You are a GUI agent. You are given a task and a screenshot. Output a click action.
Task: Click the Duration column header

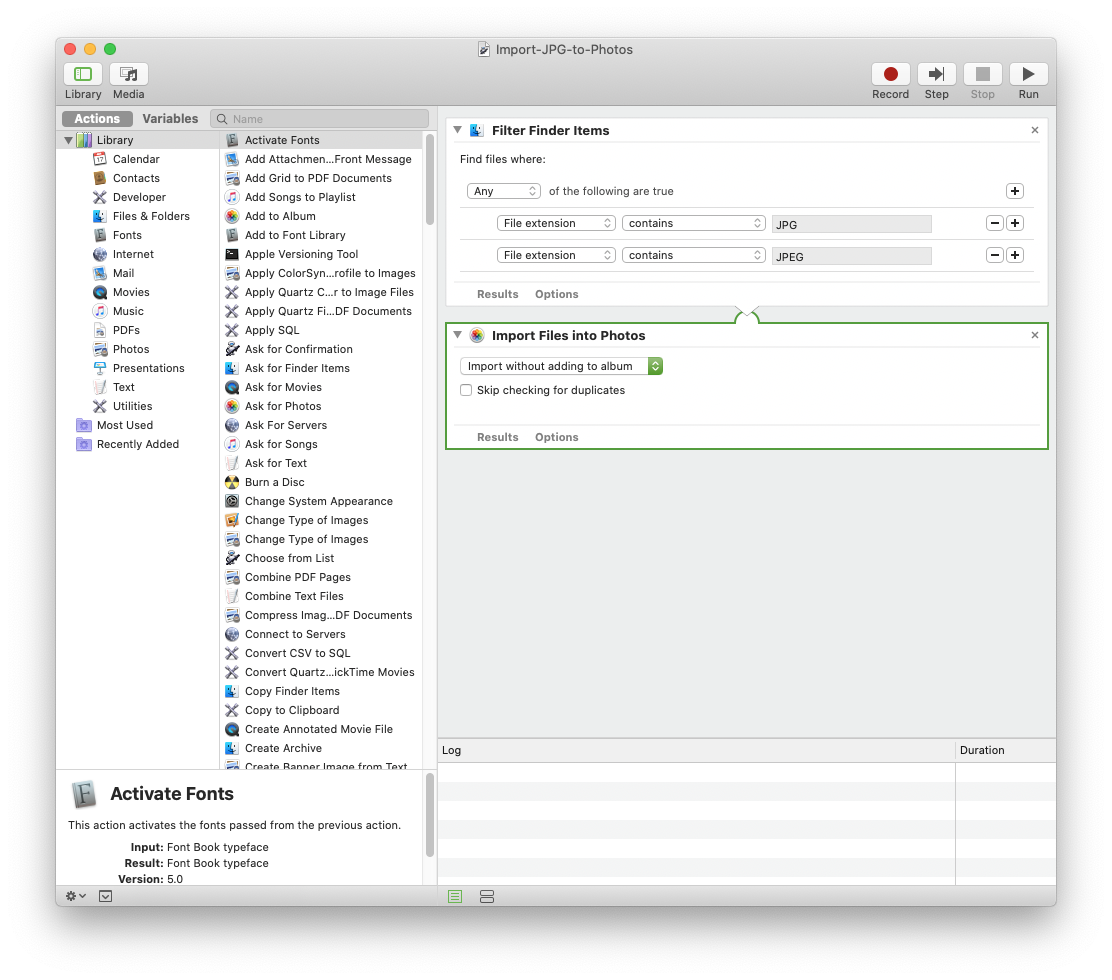point(1005,750)
